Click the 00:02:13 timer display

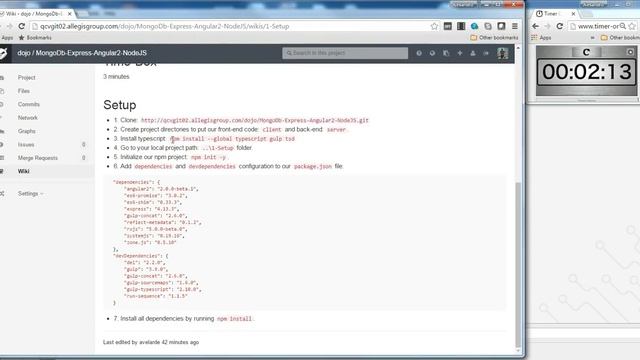587,72
